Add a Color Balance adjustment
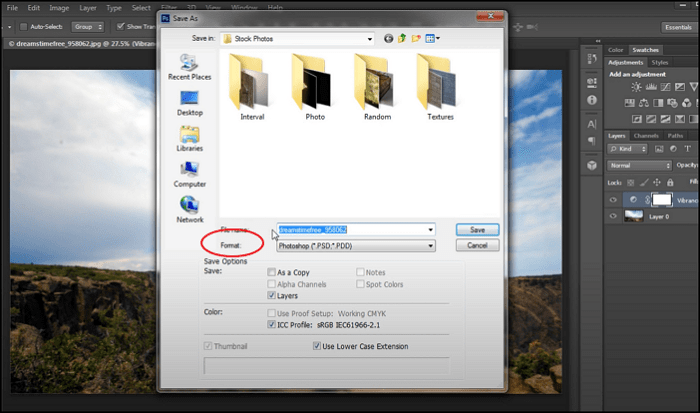 (x=644, y=103)
